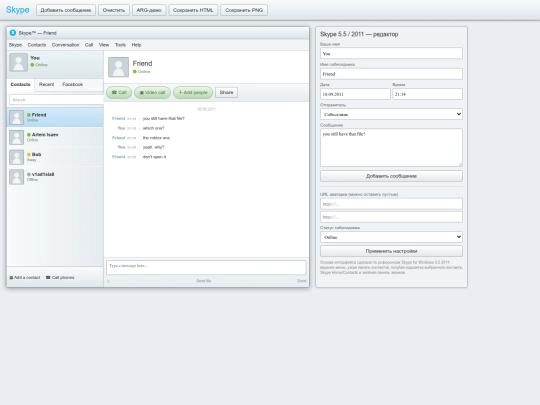
Task: Click the second avatar URL field
Action: click(391, 217)
